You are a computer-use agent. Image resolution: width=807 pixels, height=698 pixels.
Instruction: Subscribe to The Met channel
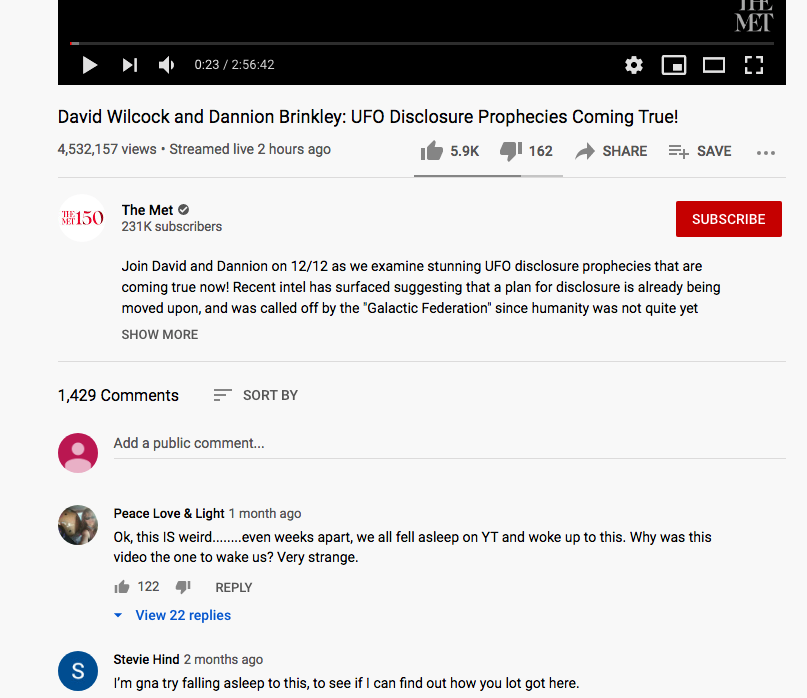[728, 219]
